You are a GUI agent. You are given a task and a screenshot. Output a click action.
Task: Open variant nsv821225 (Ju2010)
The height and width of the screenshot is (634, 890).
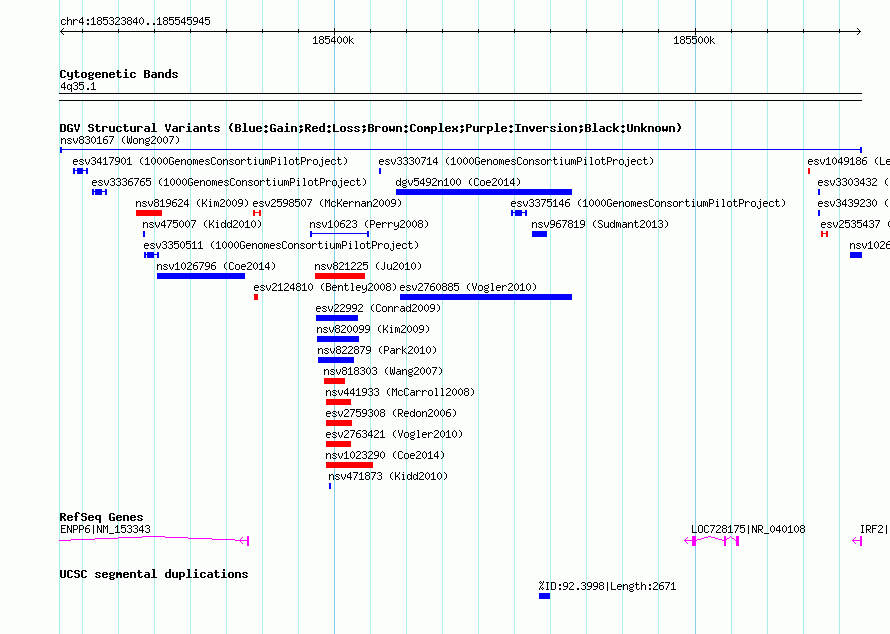[x=368, y=266]
